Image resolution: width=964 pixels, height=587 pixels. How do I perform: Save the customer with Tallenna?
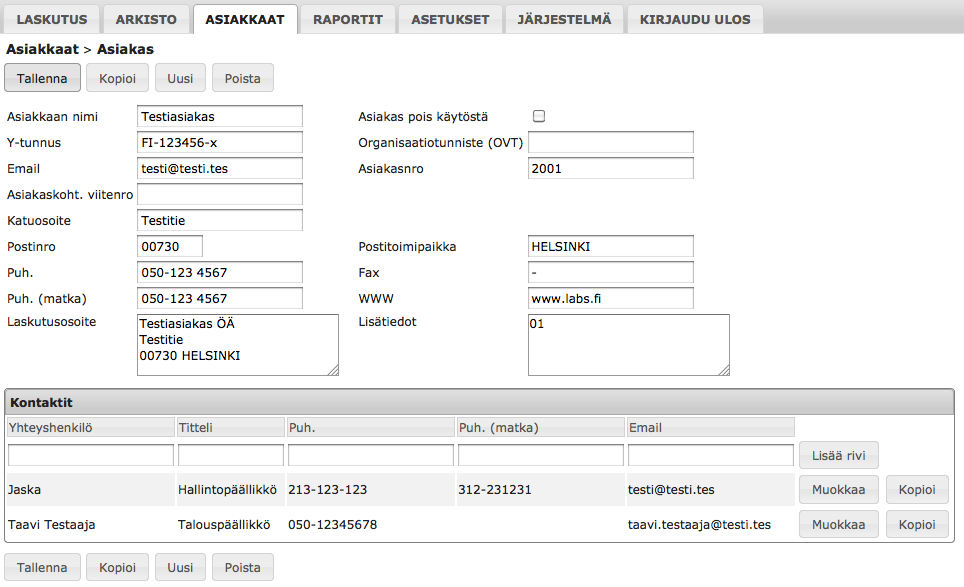tap(42, 77)
